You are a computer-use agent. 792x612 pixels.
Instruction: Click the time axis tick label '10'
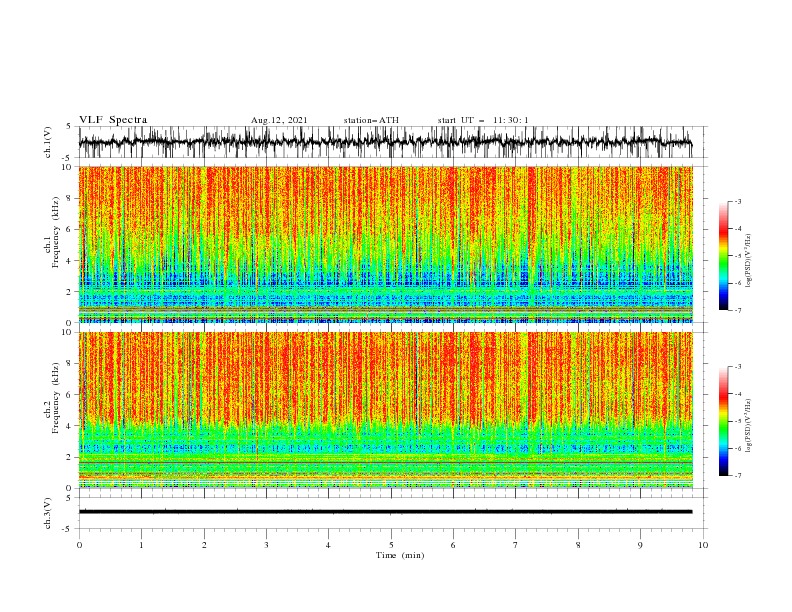703,545
